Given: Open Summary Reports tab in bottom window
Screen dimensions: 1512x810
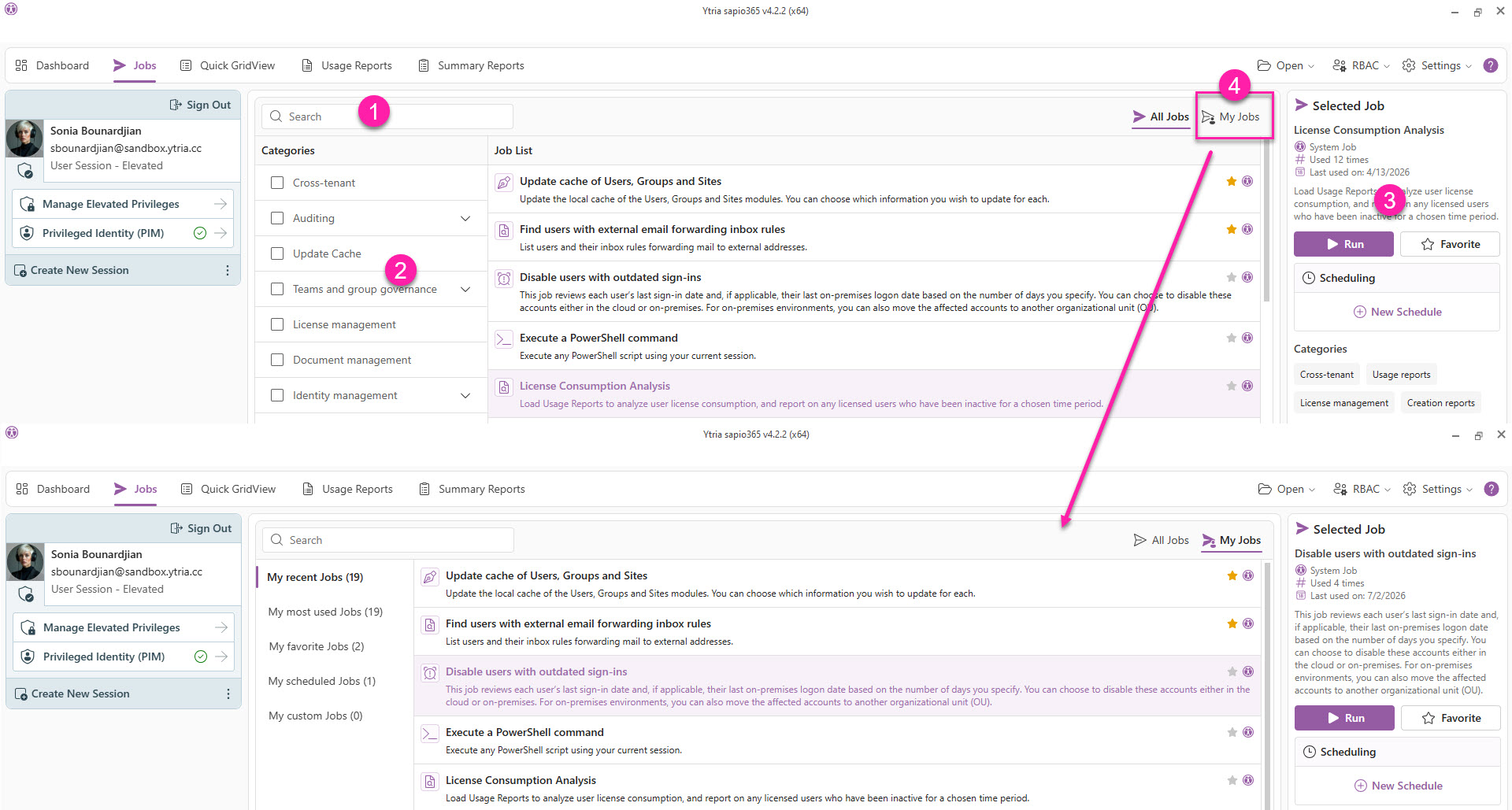Looking at the screenshot, I should pyautogui.click(x=472, y=489).
